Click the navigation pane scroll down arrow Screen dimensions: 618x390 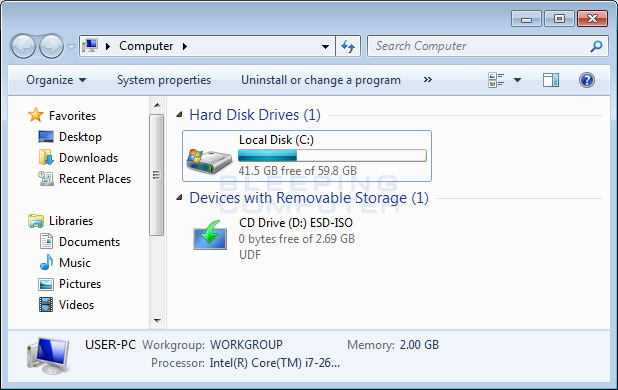157,321
